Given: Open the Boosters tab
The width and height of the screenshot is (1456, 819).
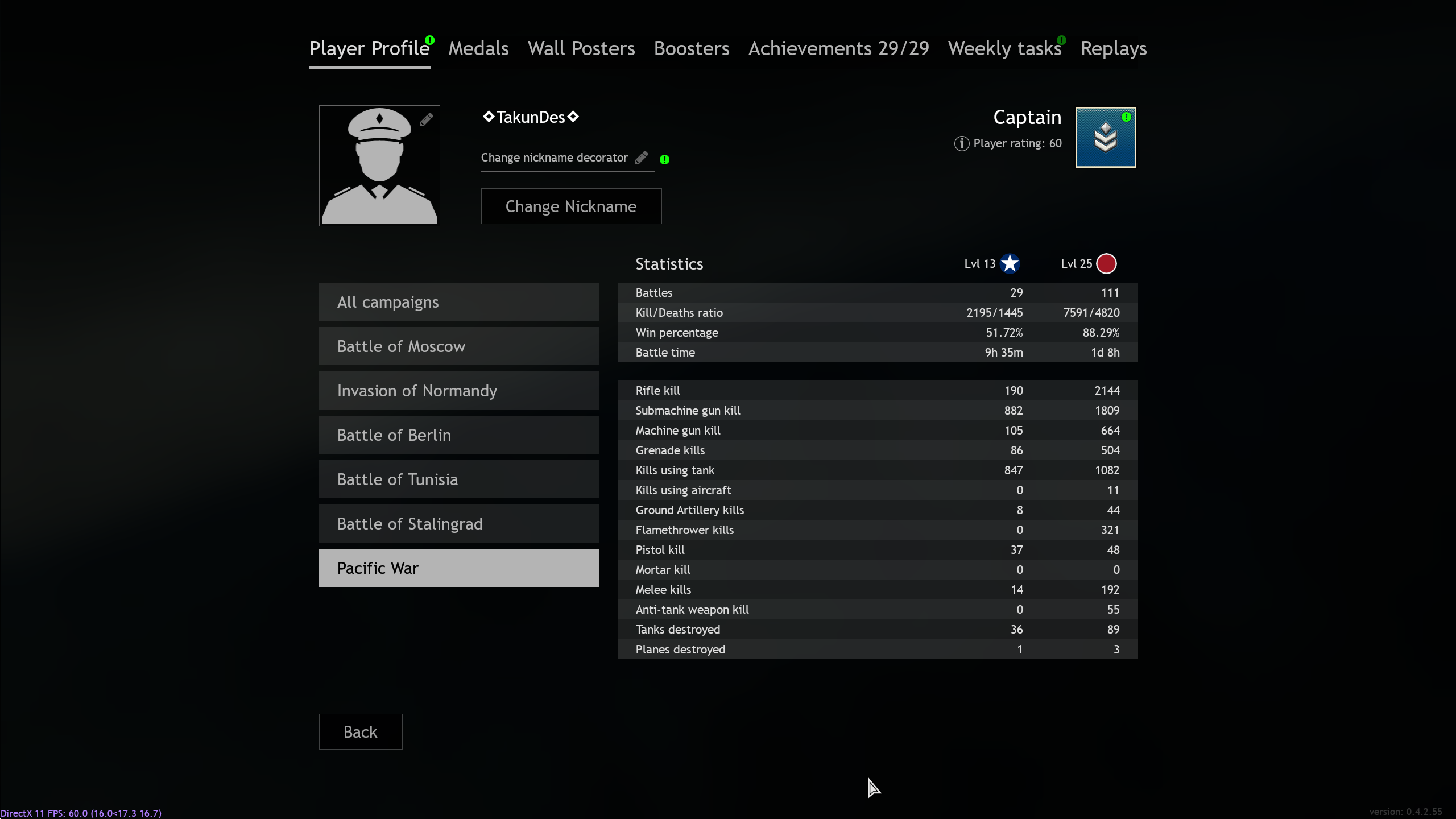Looking at the screenshot, I should [691, 49].
